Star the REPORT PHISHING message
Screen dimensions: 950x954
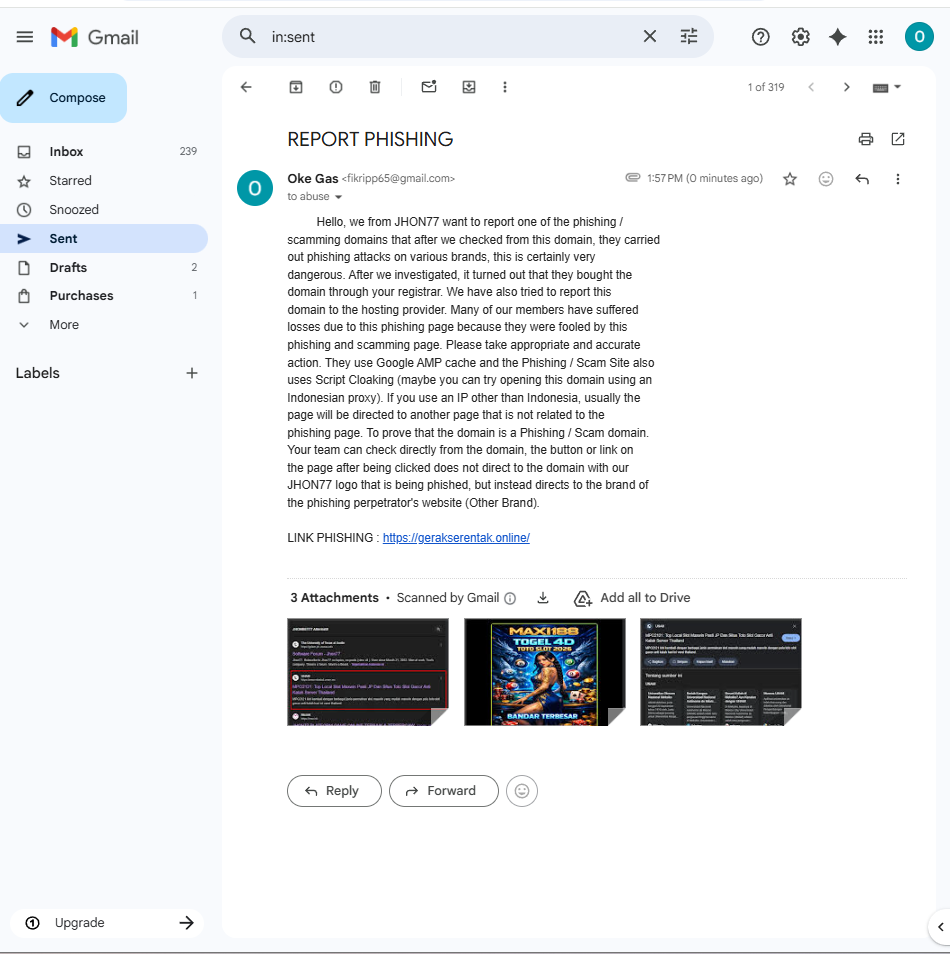point(789,179)
